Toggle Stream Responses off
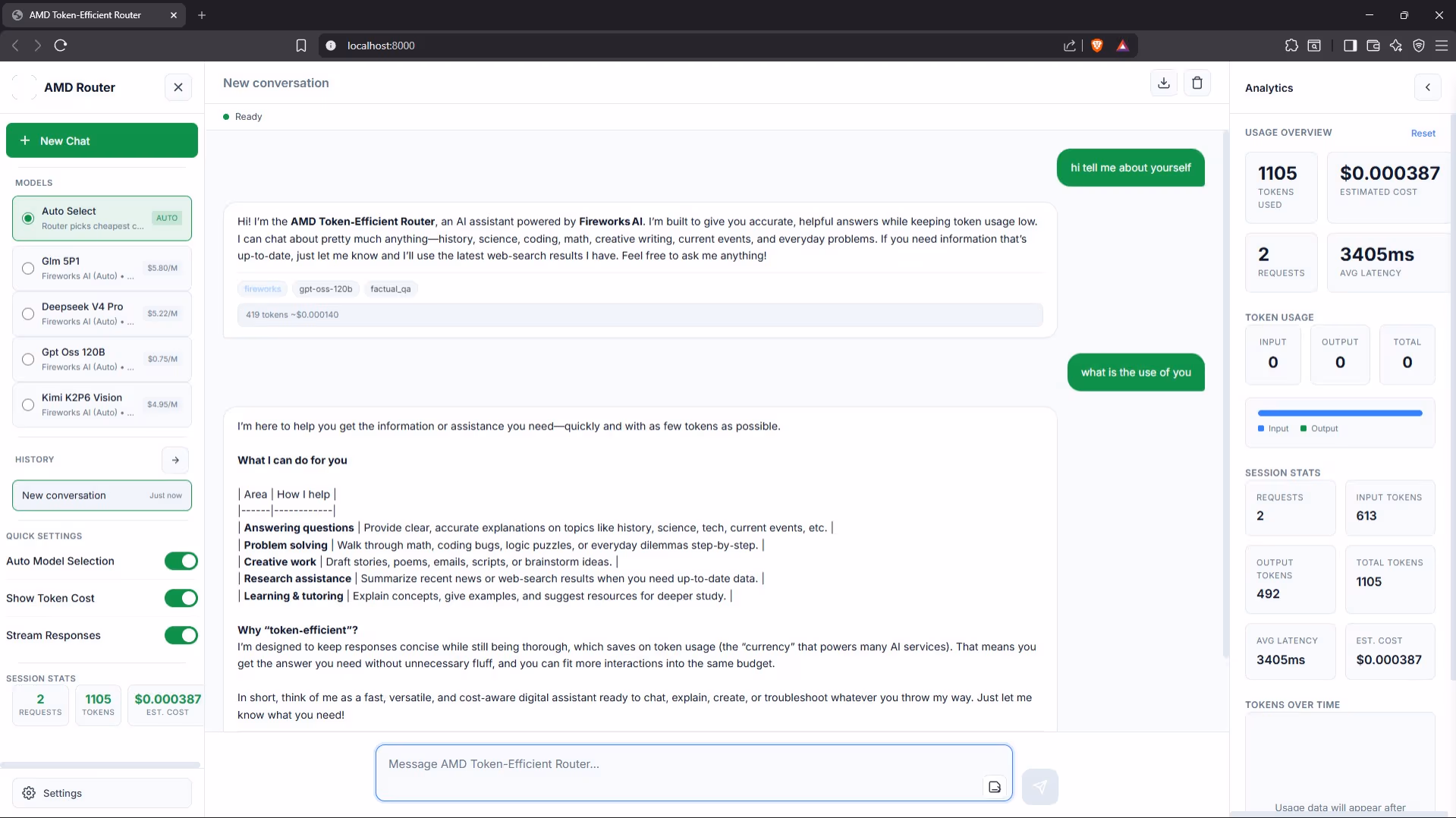This screenshot has width=1456, height=818. click(x=181, y=635)
